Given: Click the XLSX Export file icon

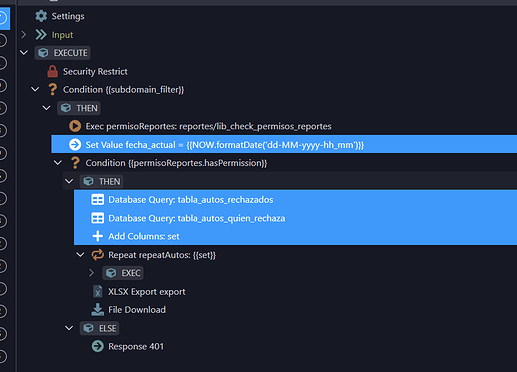Looking at the screenshot, I should (x=98, y=292).
